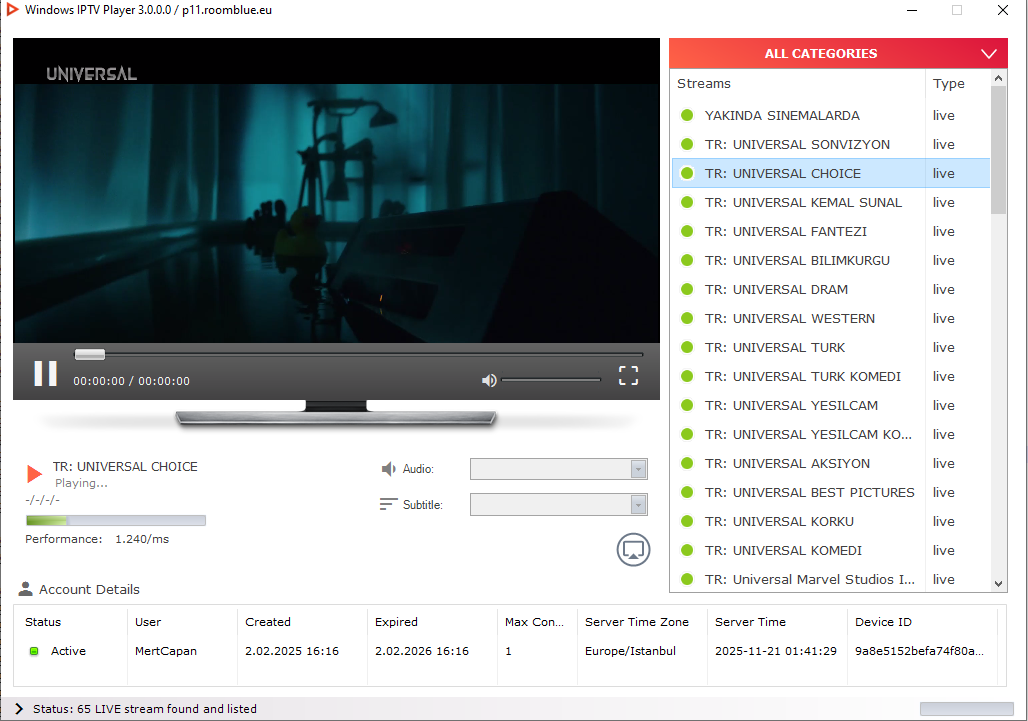
Task: Select TR: UNIVERSAL WESTERN stream
Action: 831,319
